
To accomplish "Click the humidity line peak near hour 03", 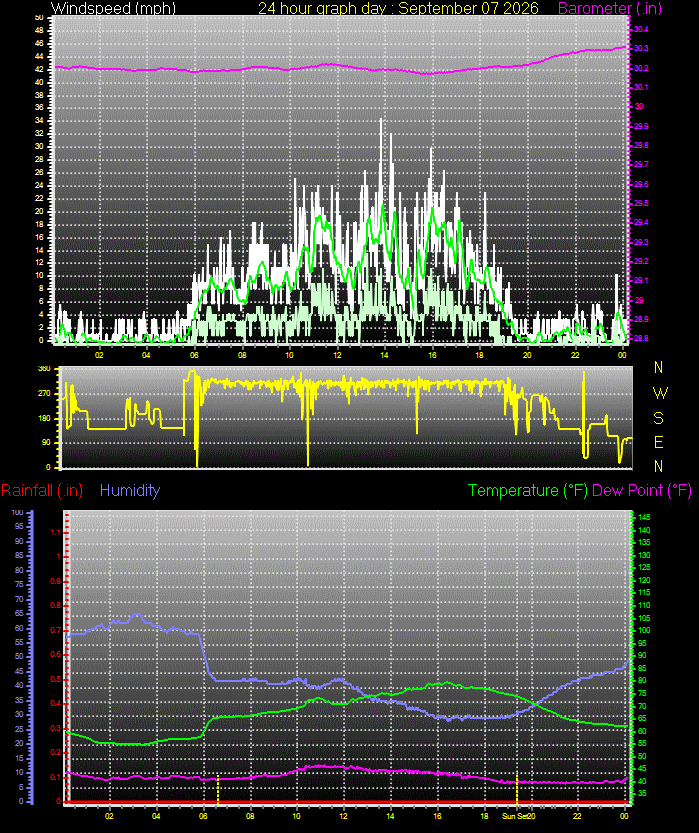I will tap(137, 615).
